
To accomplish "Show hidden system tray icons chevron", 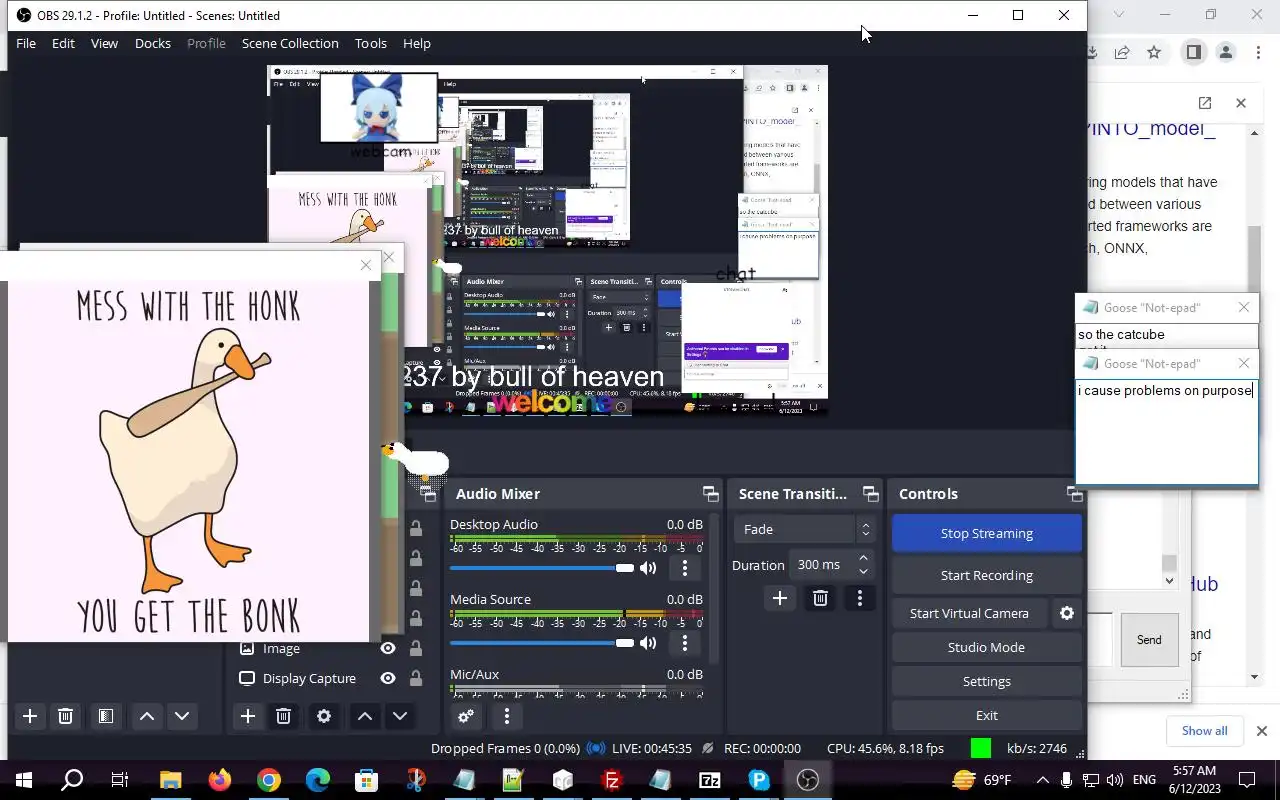I will point(1042,780).
